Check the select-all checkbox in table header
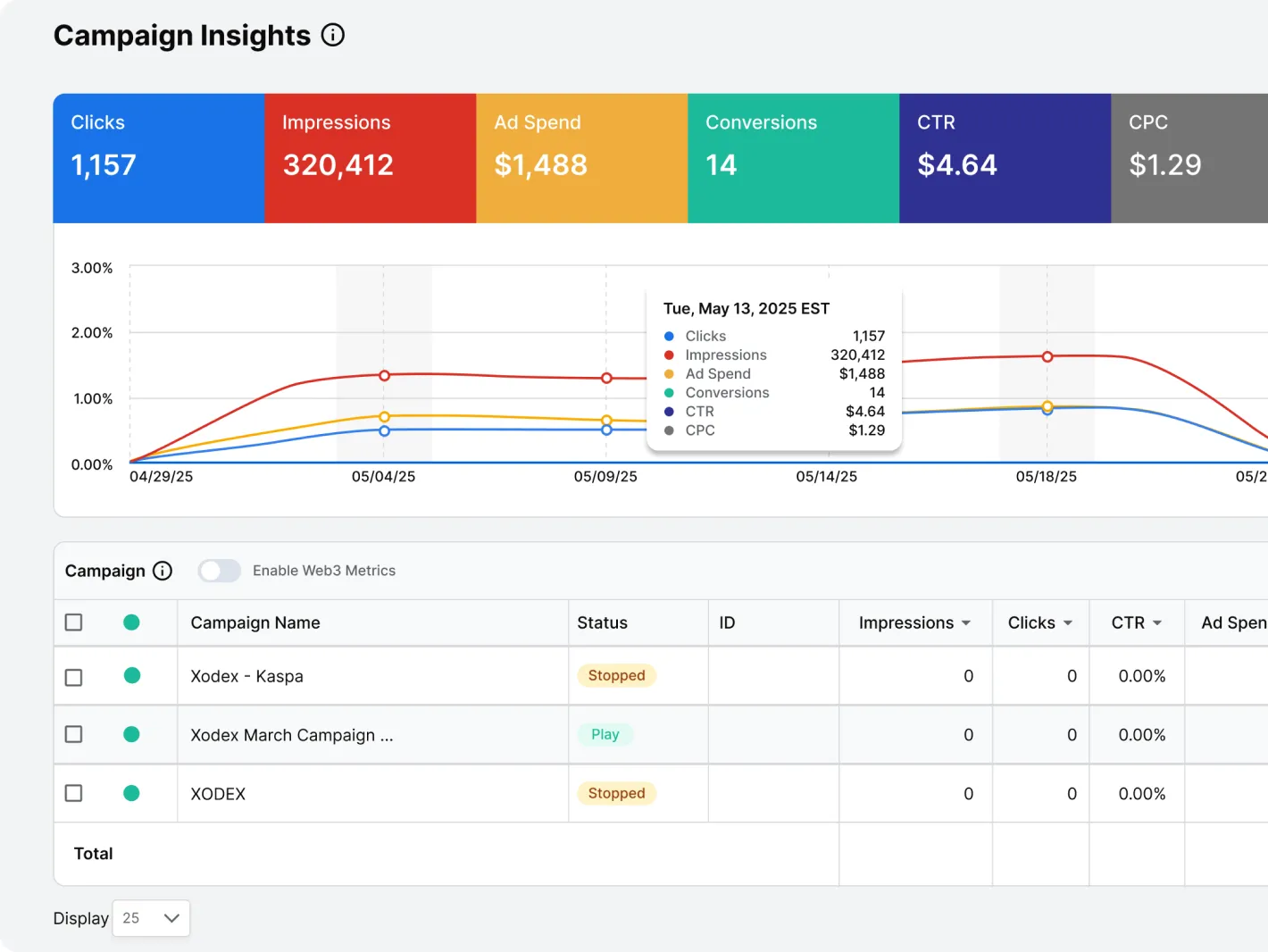 (x=74, y=622)
